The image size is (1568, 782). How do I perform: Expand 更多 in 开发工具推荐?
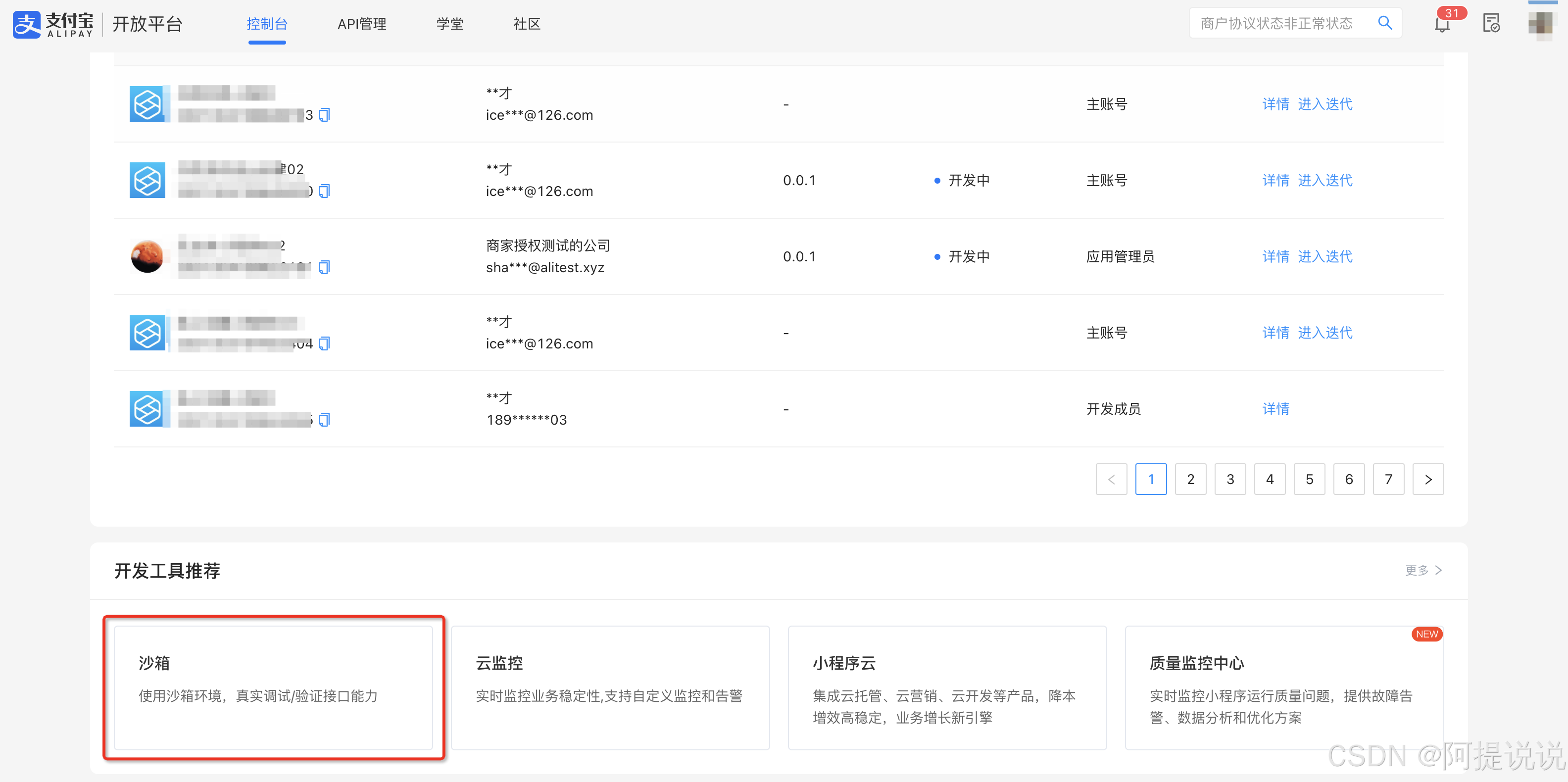pyautogui.click(x=1422, y=570)
